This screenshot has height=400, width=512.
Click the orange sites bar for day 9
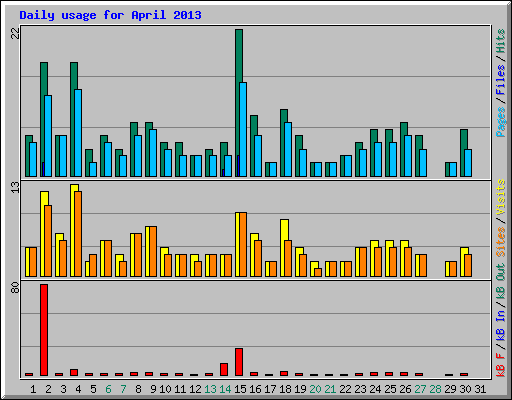153,251
